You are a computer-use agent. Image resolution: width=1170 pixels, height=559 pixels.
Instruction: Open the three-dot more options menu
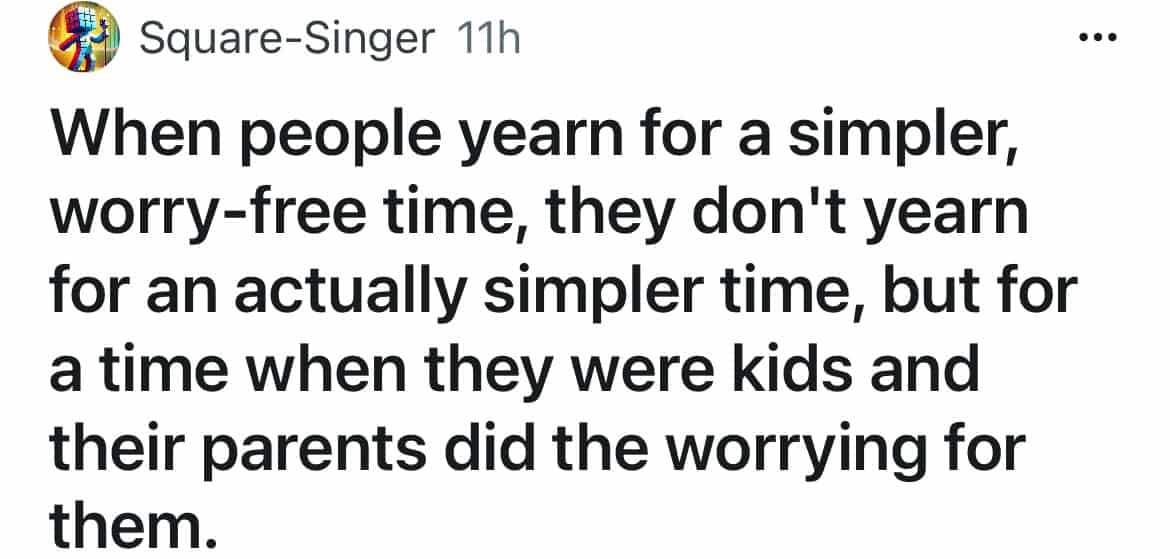coord(1098,39)
